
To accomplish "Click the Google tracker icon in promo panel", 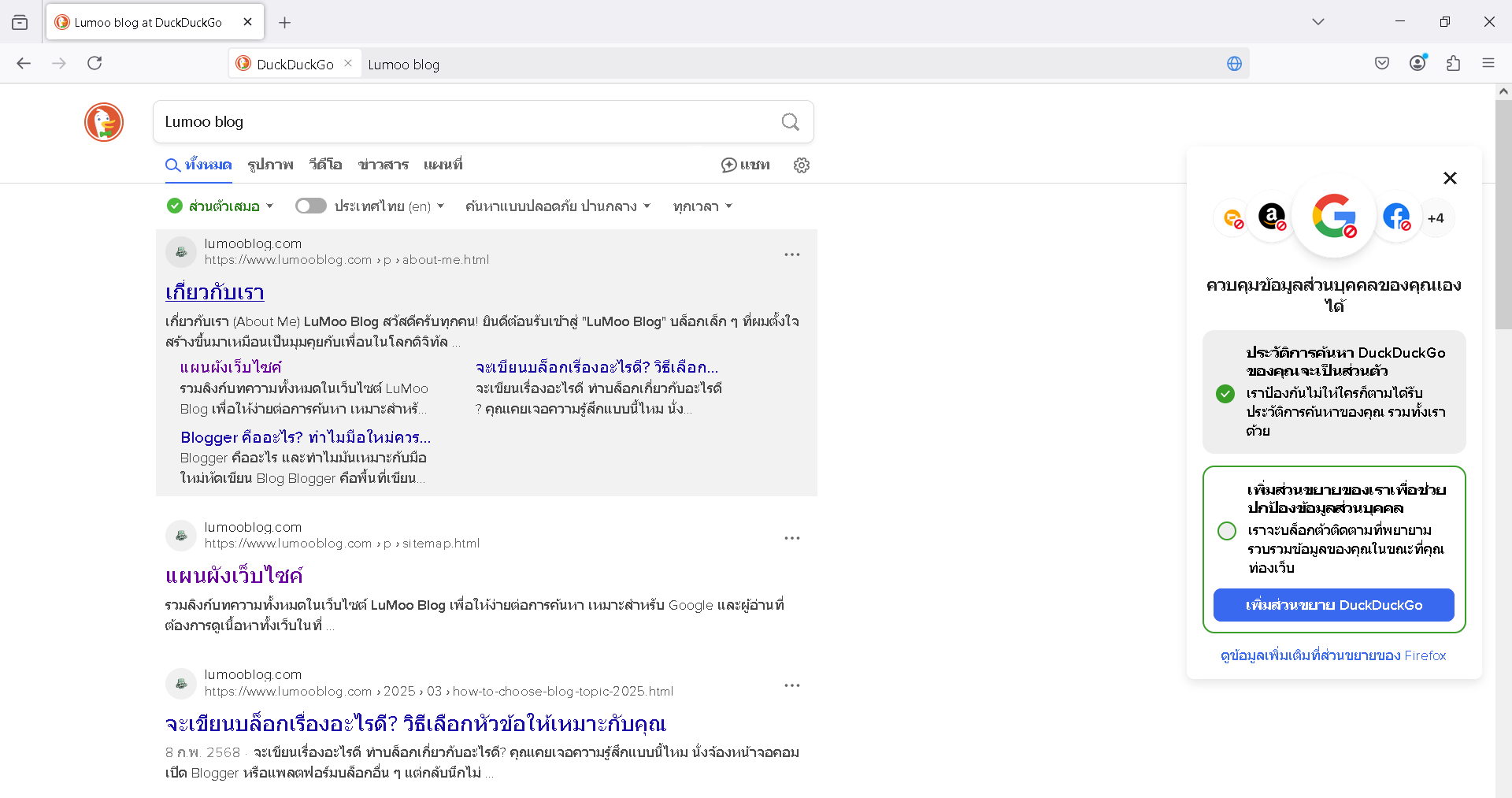I will coord(1334,215).
